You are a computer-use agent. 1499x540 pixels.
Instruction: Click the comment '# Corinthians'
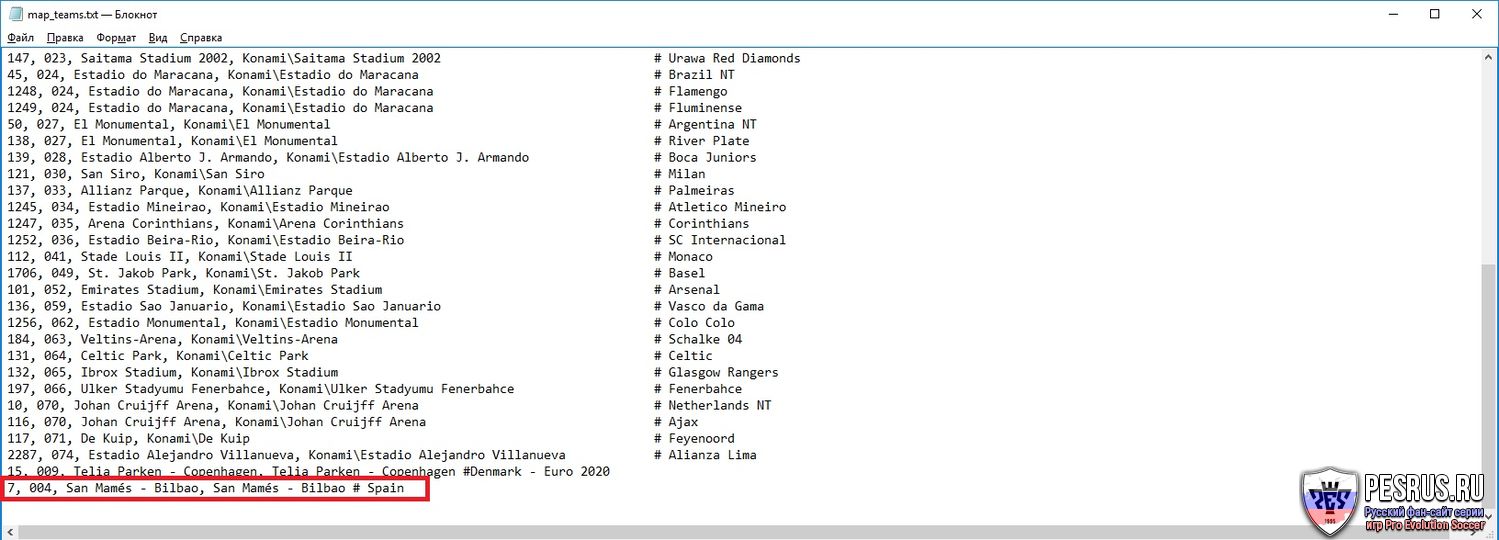702,223
